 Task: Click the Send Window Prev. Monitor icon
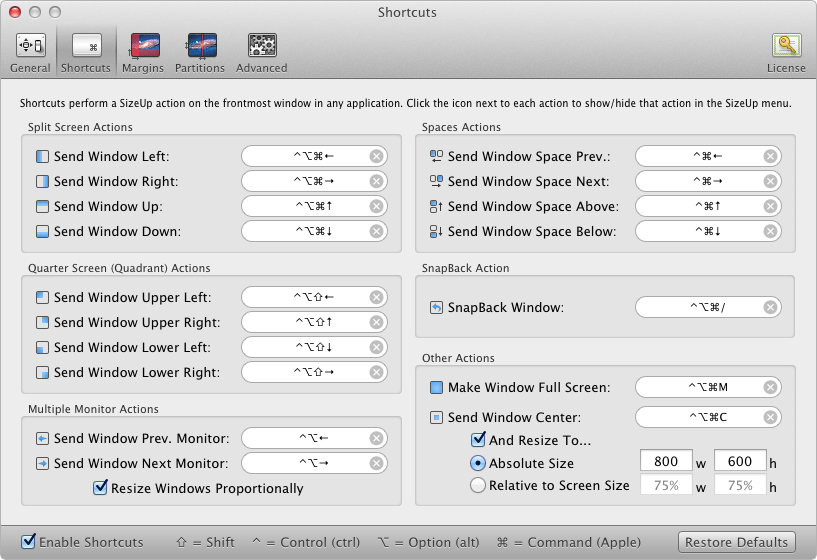pos(42,439)
